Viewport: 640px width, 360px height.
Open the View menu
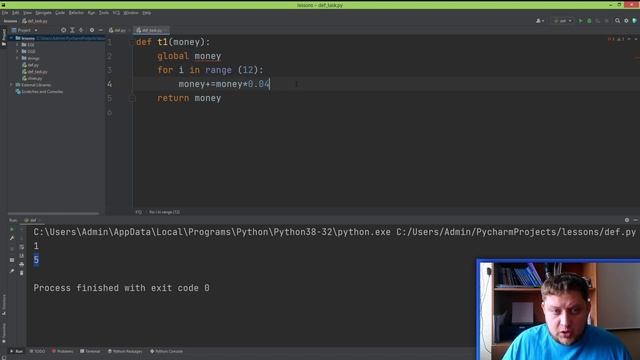27,13
